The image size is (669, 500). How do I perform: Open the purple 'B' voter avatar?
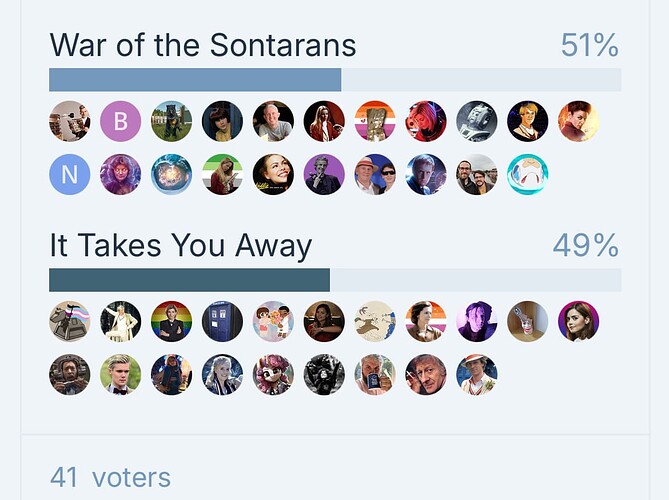point(120,121)
